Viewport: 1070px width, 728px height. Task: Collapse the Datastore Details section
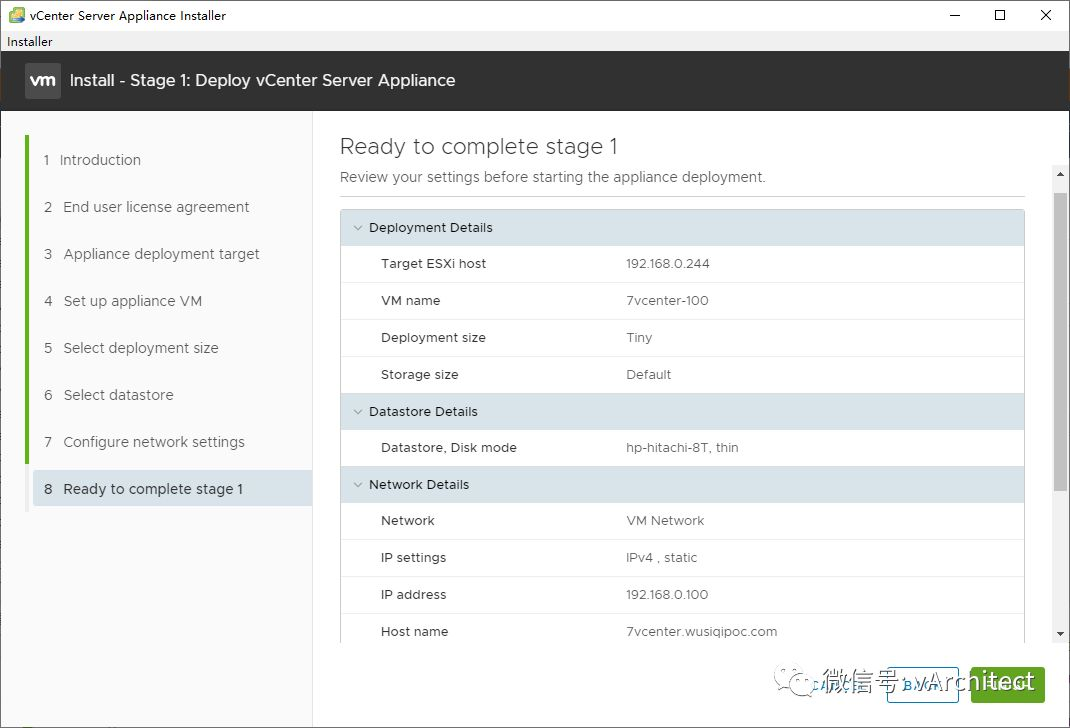(x=357, y=412)
